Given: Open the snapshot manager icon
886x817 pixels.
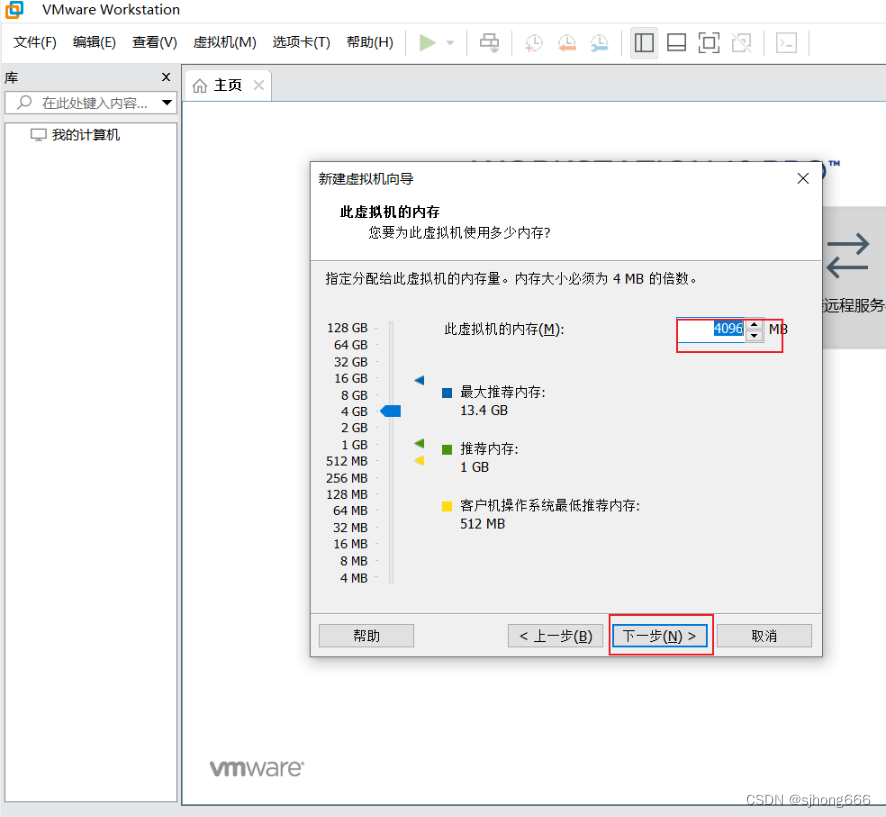Looking at the screenshot, I should coord(599,43).
